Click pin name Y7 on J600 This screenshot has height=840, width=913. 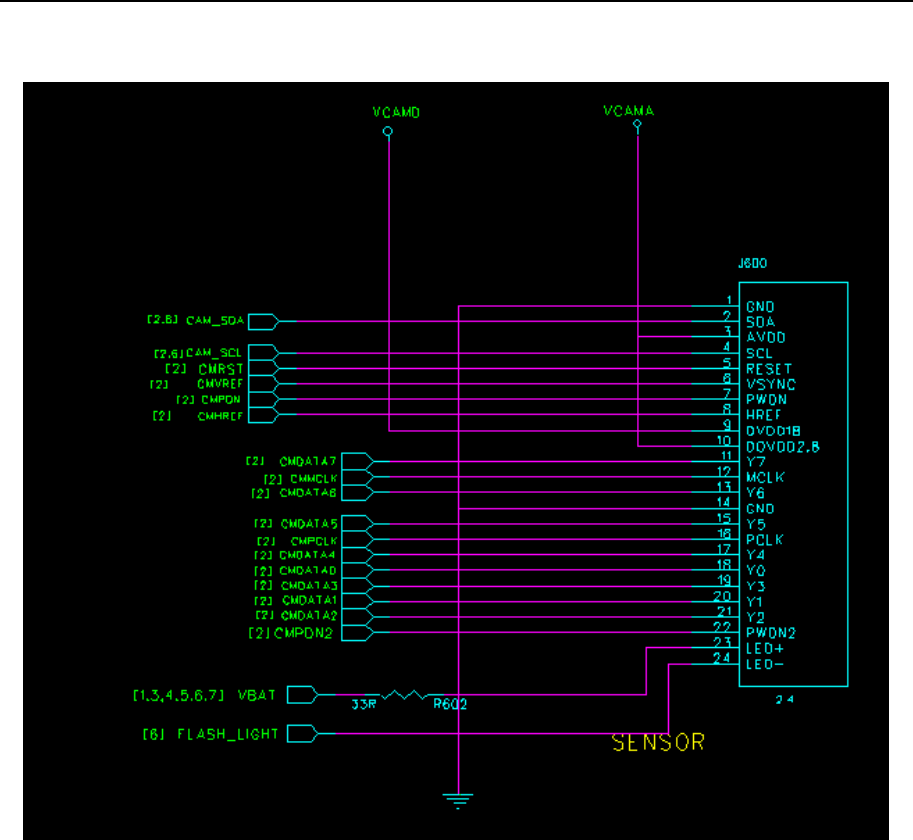pos(756,462)
